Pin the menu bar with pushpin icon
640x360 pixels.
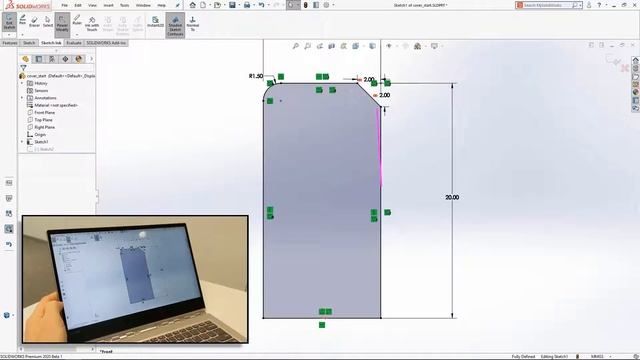point(178,5)
